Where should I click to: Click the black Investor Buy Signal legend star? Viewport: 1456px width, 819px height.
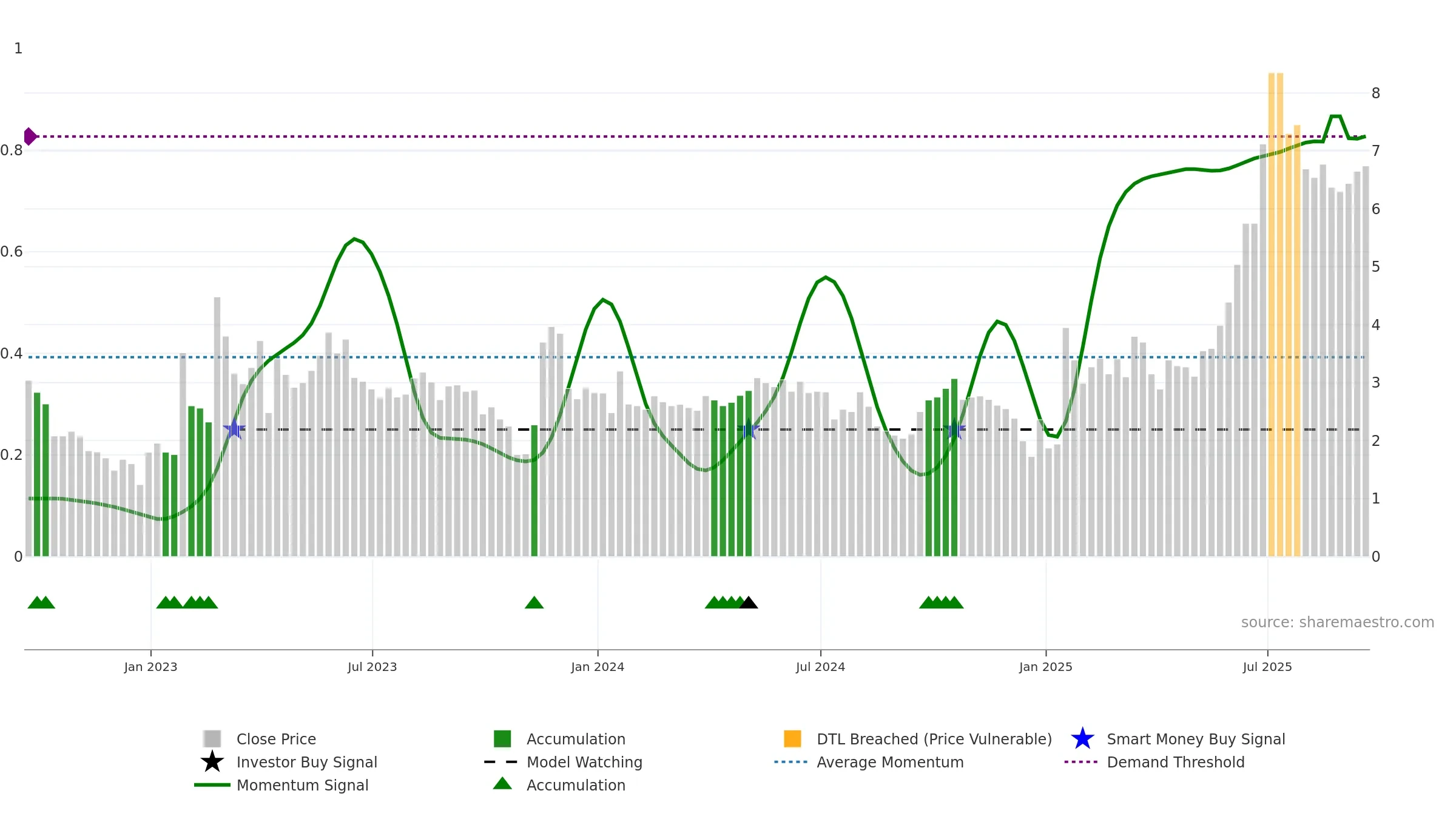click(212, 762)
